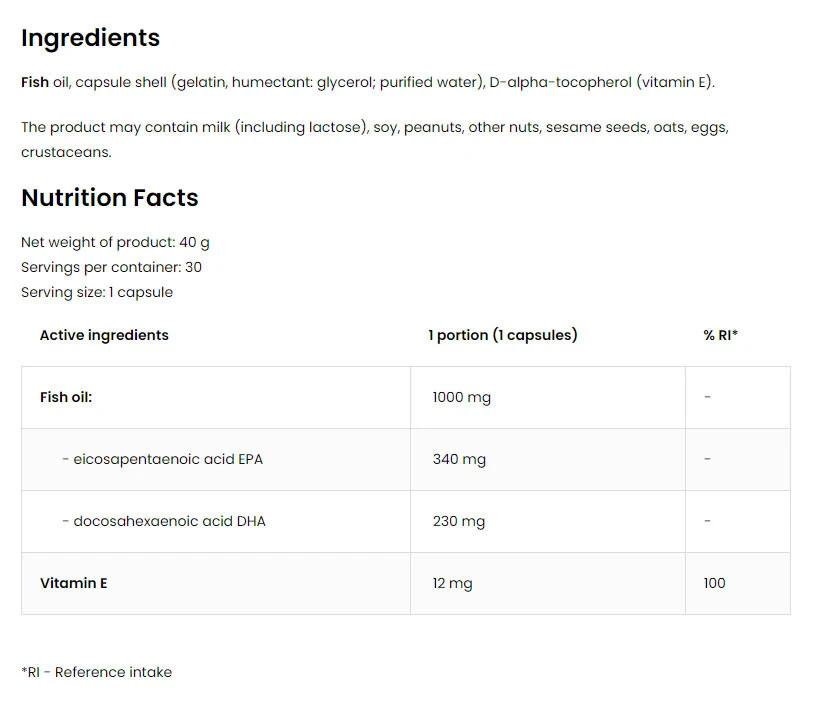Click the '100' percent RI value
Screen dimensions: 815x712
pos(714,583)
